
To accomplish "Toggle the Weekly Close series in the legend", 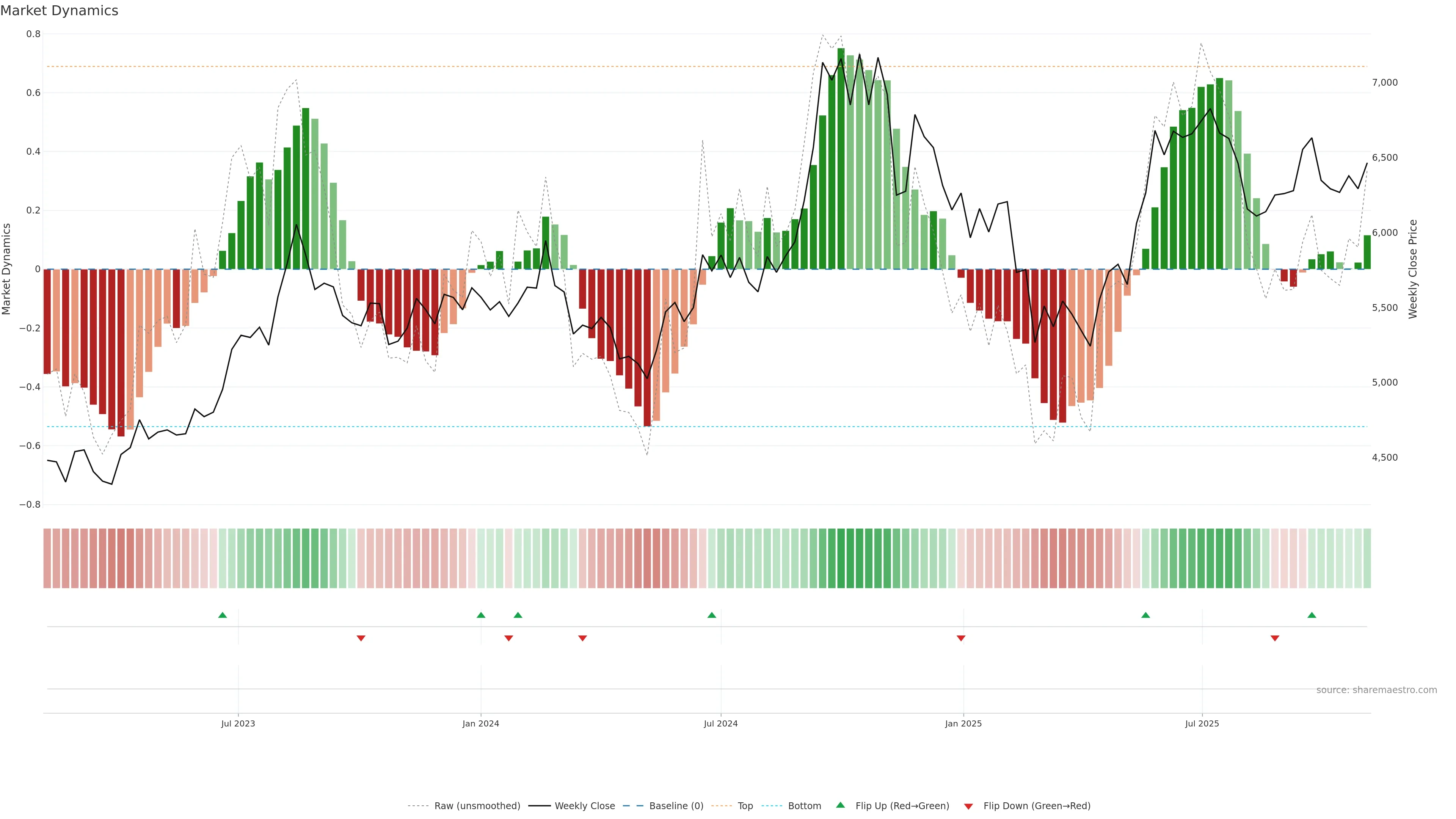I will pyautogui.click(x=584, y=806).
